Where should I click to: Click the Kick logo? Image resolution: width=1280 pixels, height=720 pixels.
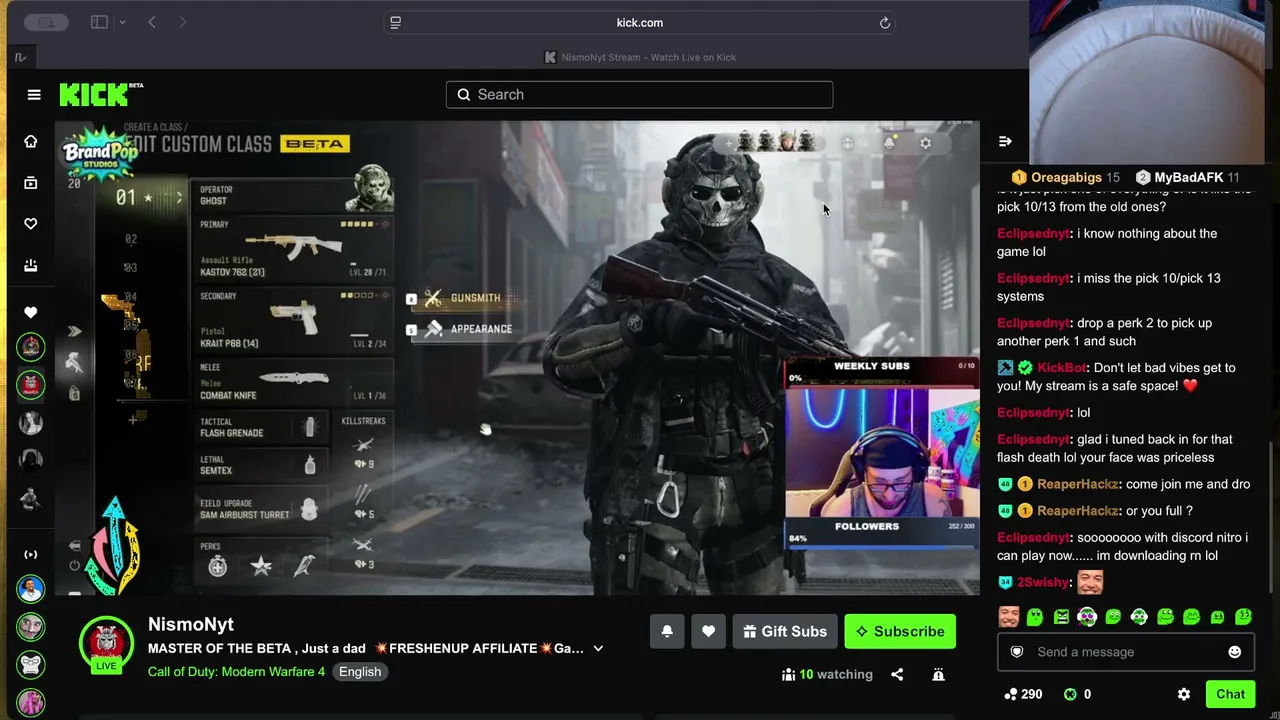pos(101,94)
